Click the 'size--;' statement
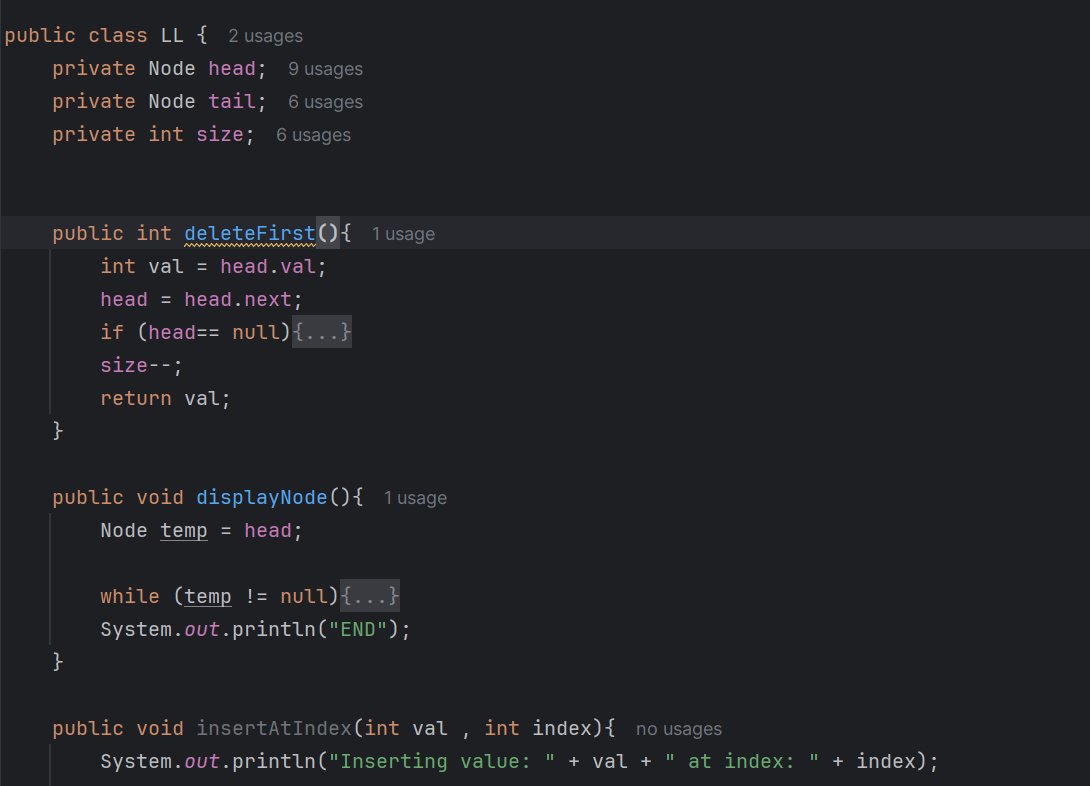This screenshot has width=1090, height=786. click(141, 366)
